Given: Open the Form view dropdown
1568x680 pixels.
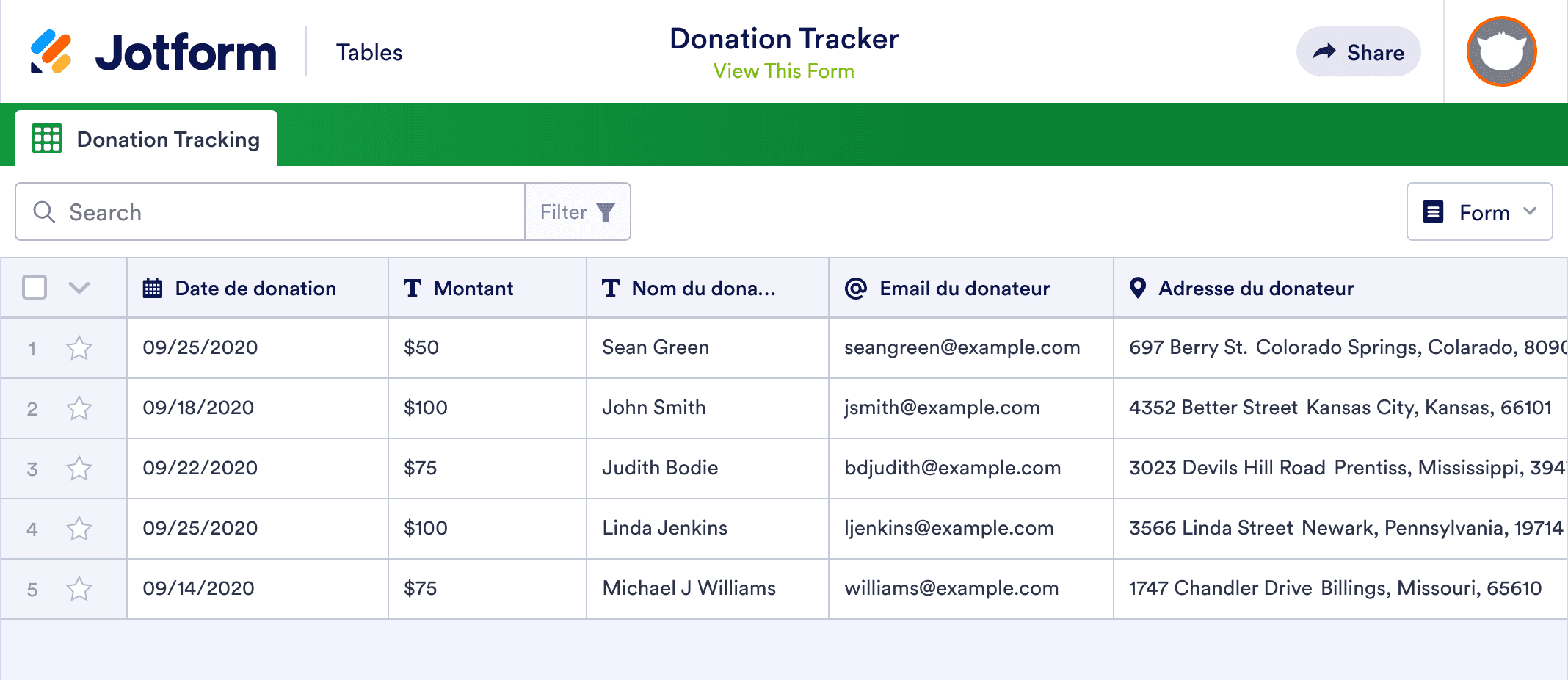Looking at the screenshot, I should point(1479,212).
